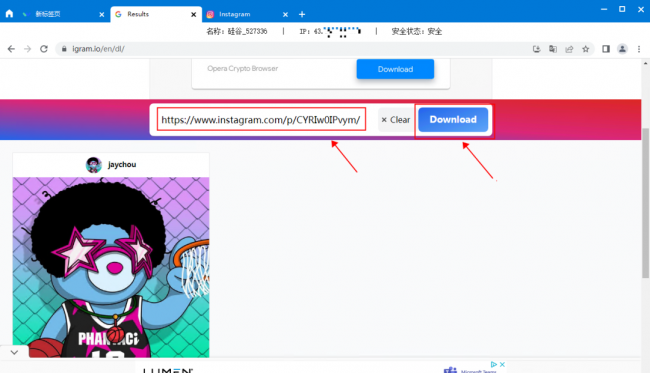The height and width of the screenshot is (373, 650).
Task: Close the first Chinese-titled tab
Action: pos(102,15)
